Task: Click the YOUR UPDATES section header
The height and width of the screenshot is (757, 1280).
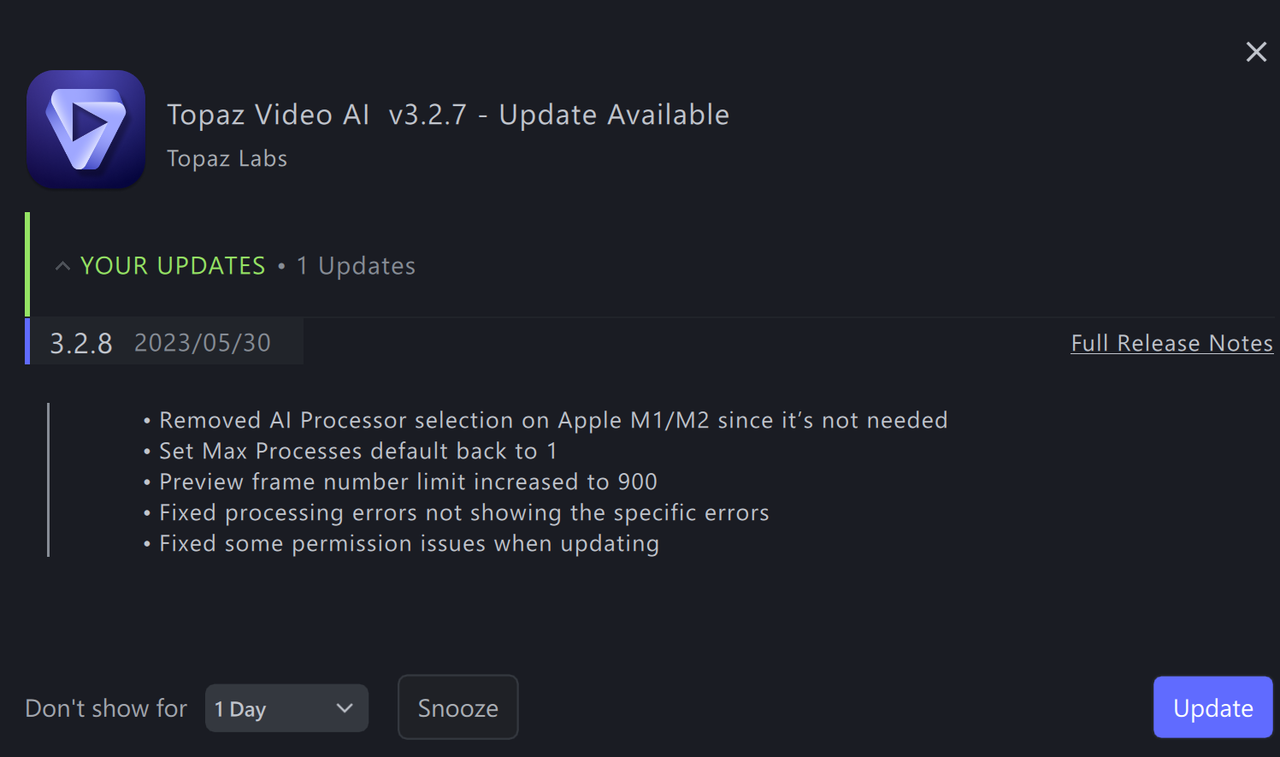Action: tap(172, 265)
